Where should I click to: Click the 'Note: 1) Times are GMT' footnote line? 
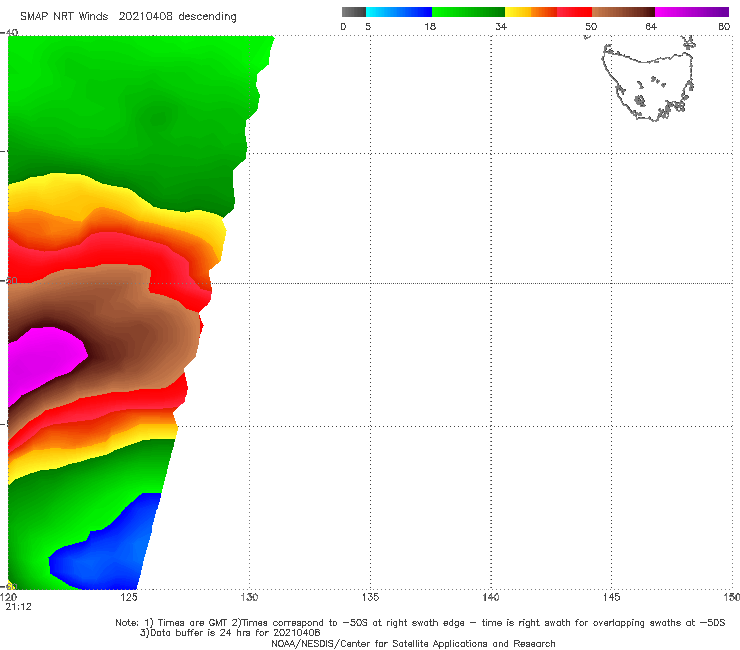420,623
